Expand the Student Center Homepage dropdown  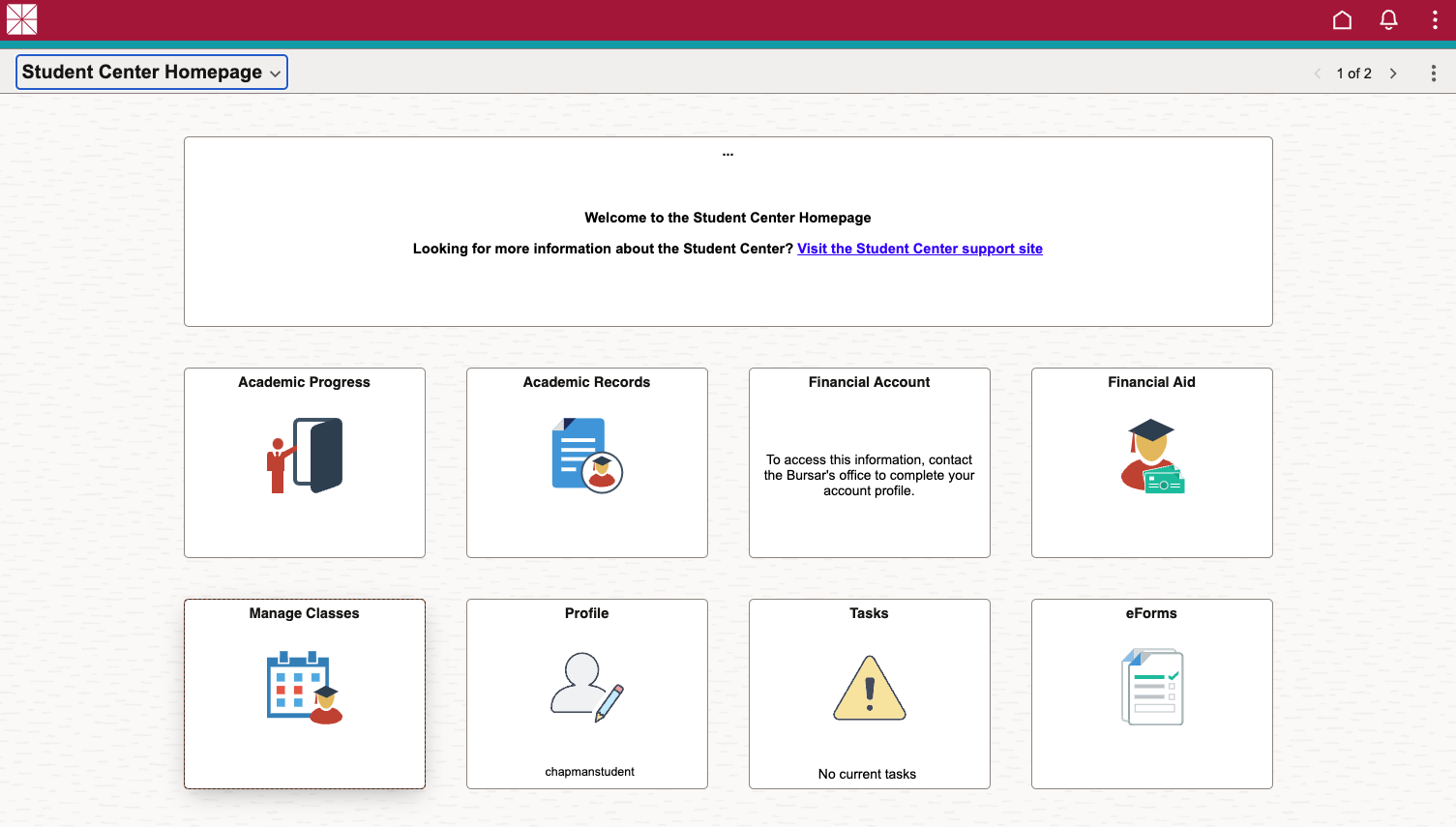[152, 73]
